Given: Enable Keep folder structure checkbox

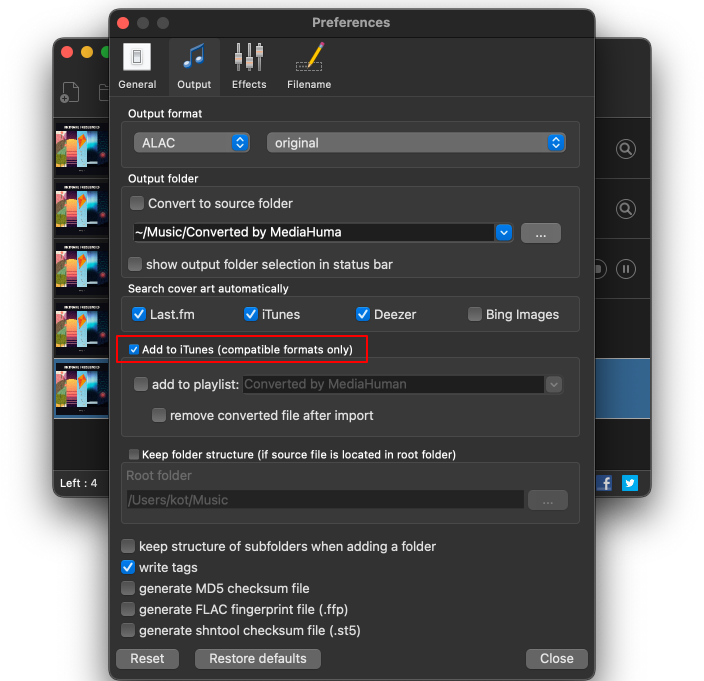Looking at the screenshot, I should (x=134, y=454).
